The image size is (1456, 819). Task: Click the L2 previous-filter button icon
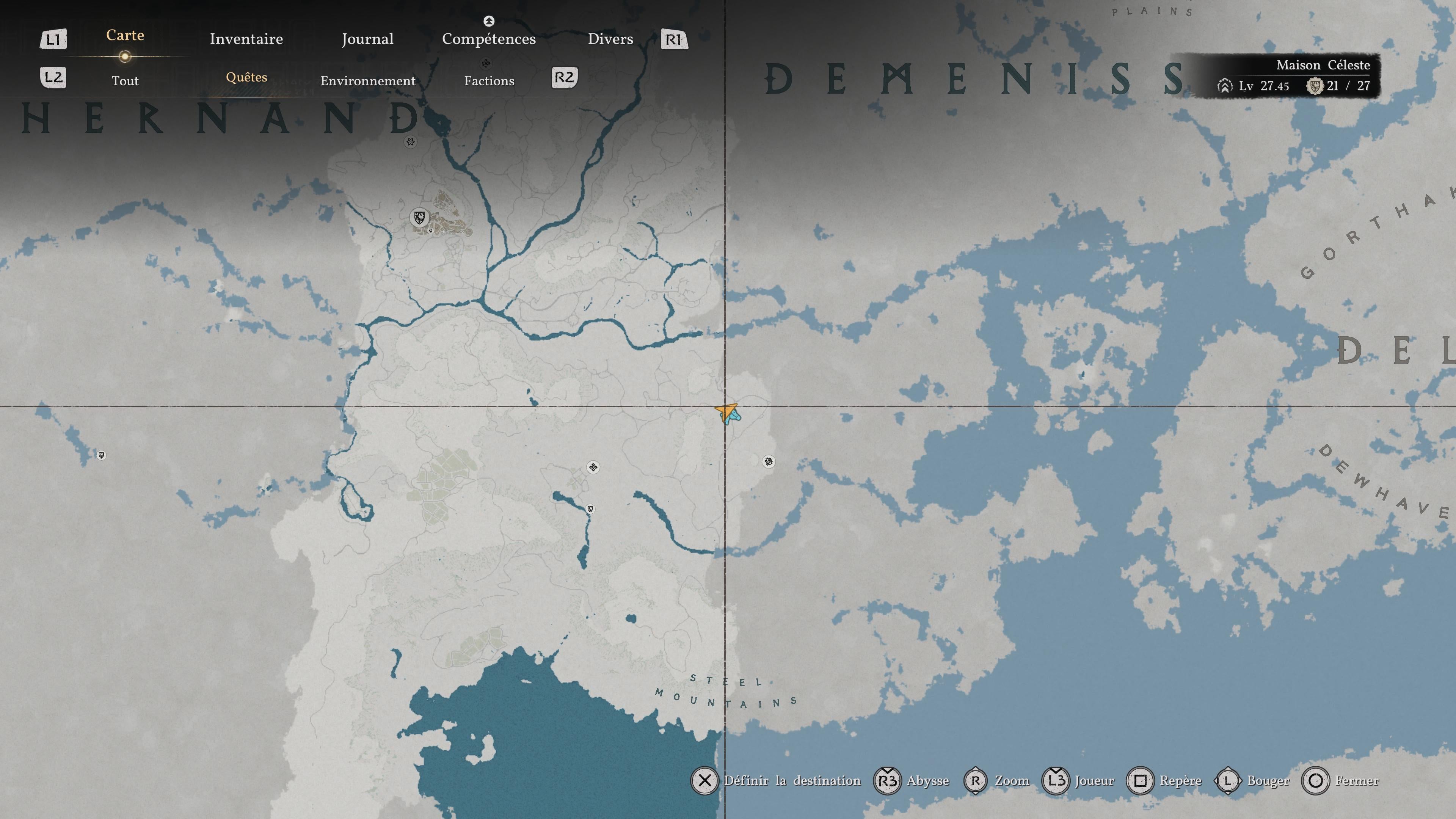54,77
